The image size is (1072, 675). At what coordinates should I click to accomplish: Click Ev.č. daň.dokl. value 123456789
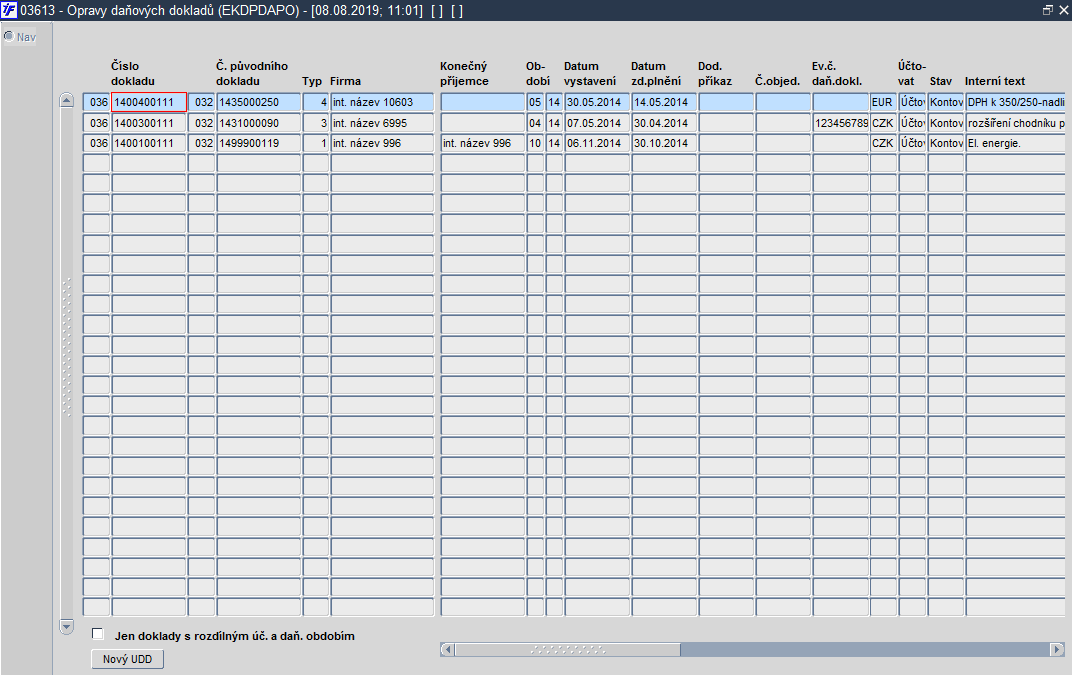pyautogui.click(x=840, y=123)
